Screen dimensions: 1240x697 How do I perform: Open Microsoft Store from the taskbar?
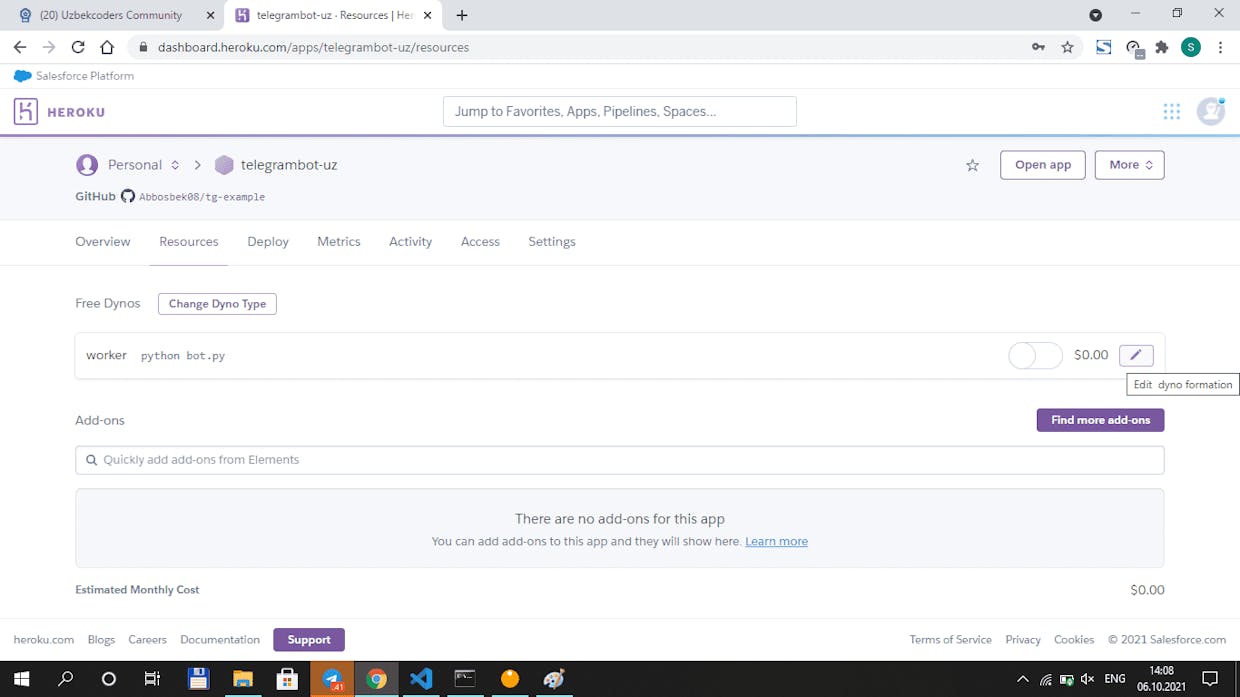pyautogui.click(x=287, y=679)
